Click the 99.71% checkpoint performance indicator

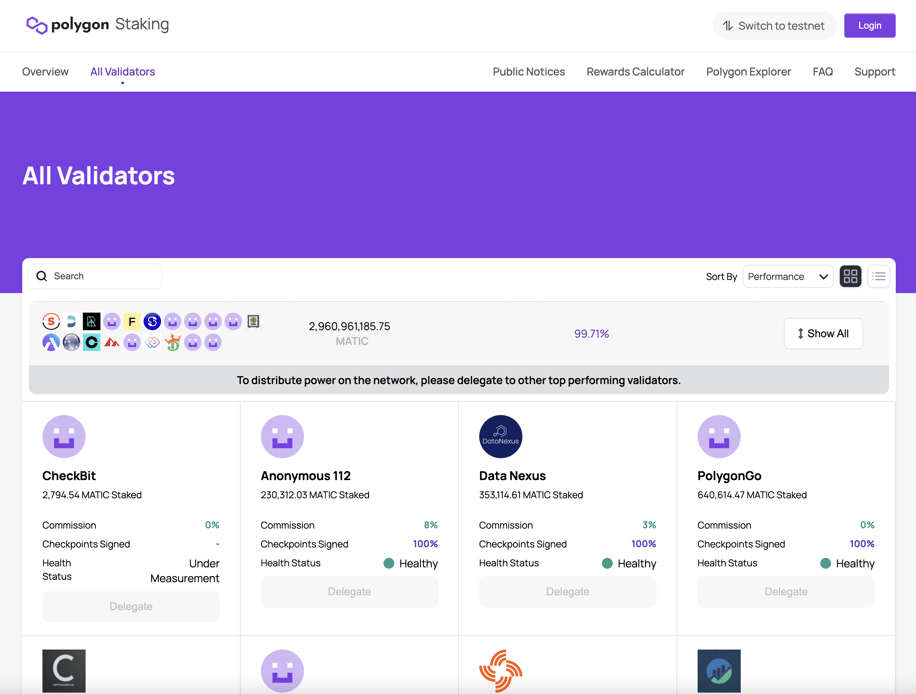(592, 333)
